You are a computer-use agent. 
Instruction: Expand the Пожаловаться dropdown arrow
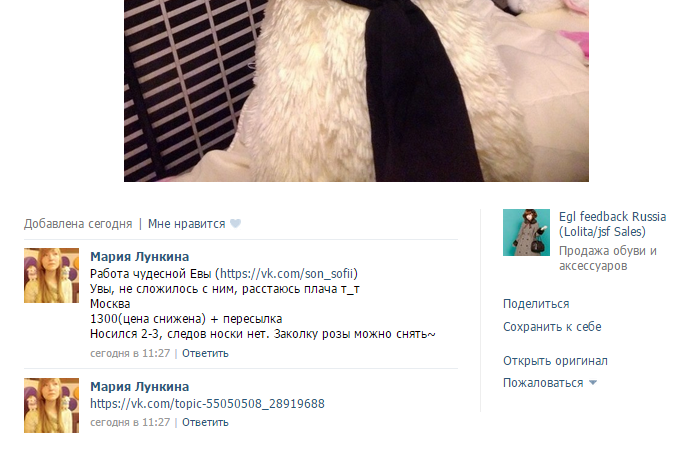[x=593, y=383]
